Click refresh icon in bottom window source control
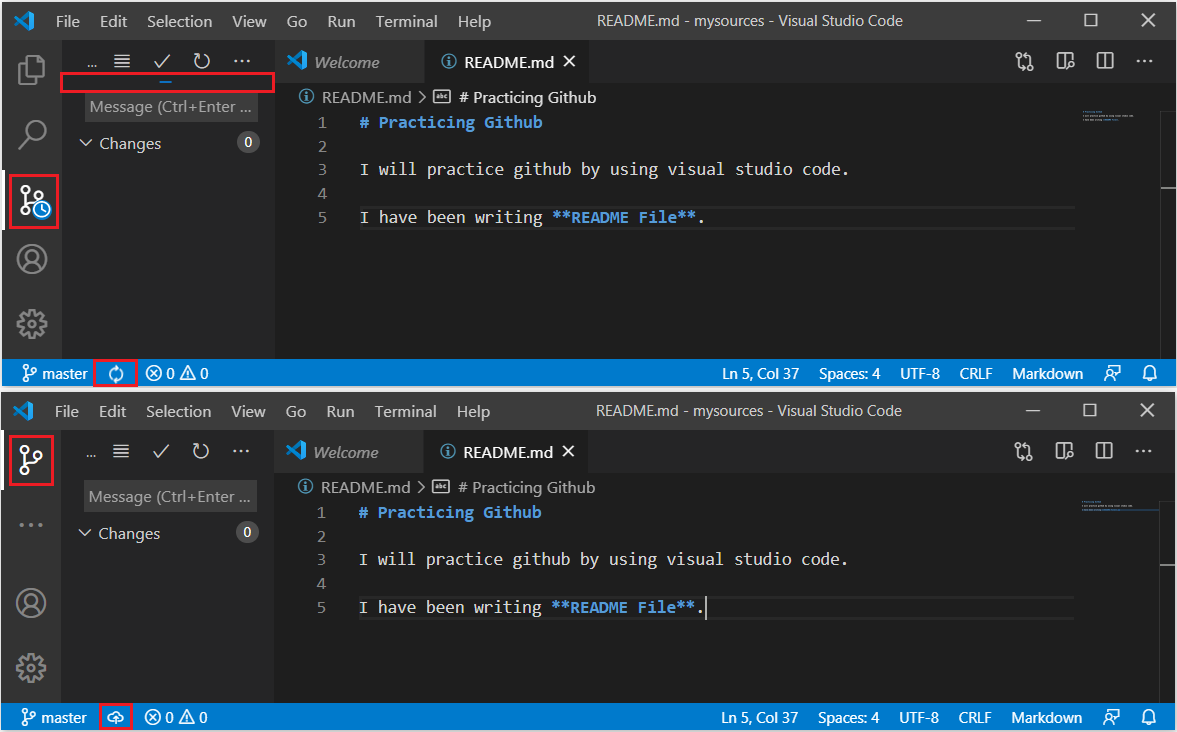This screenshot has height=732, width=1177. (200, 451)
